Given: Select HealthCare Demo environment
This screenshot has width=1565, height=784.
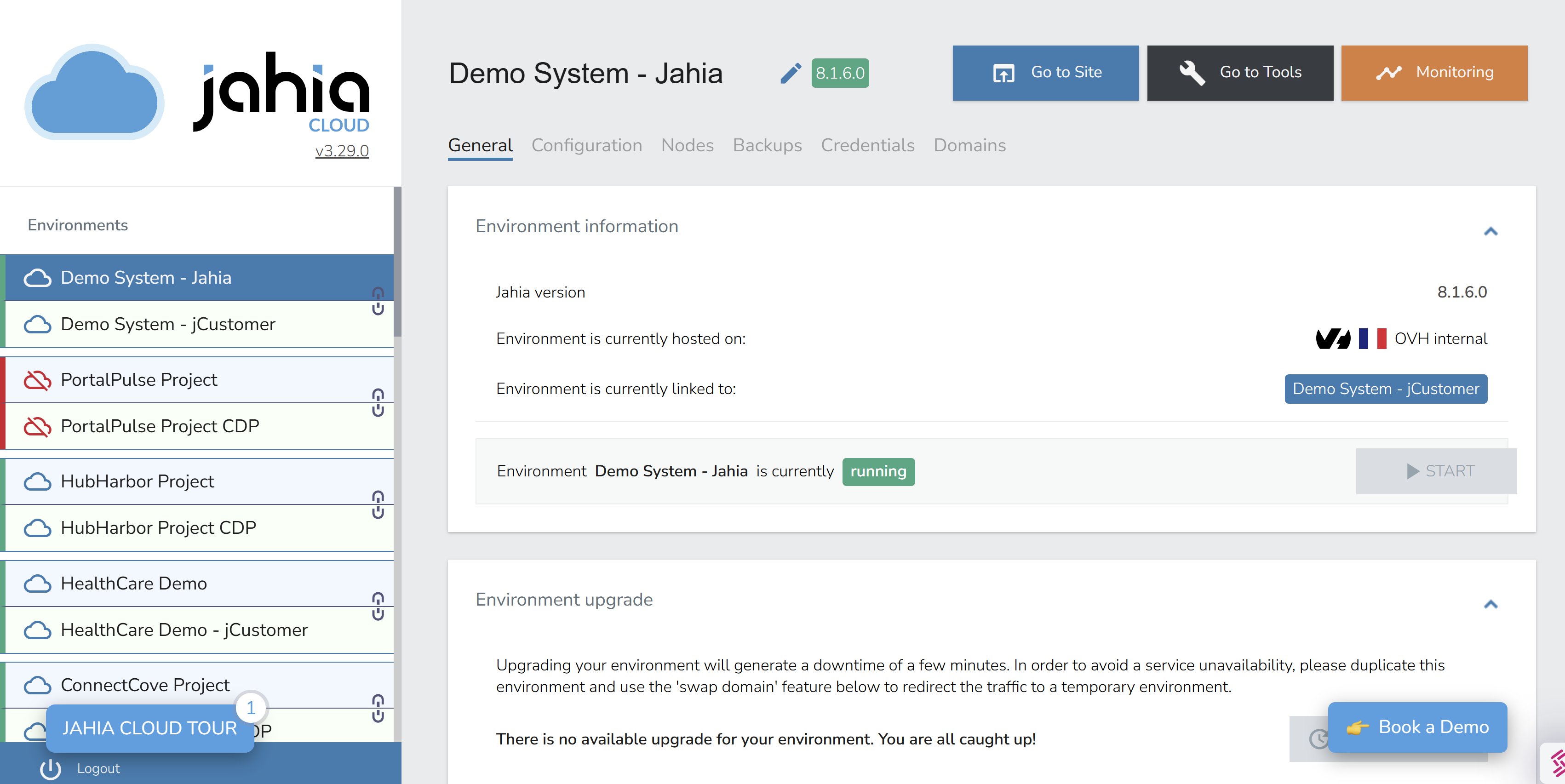Looking at the screenshot, I should (196, 584).
